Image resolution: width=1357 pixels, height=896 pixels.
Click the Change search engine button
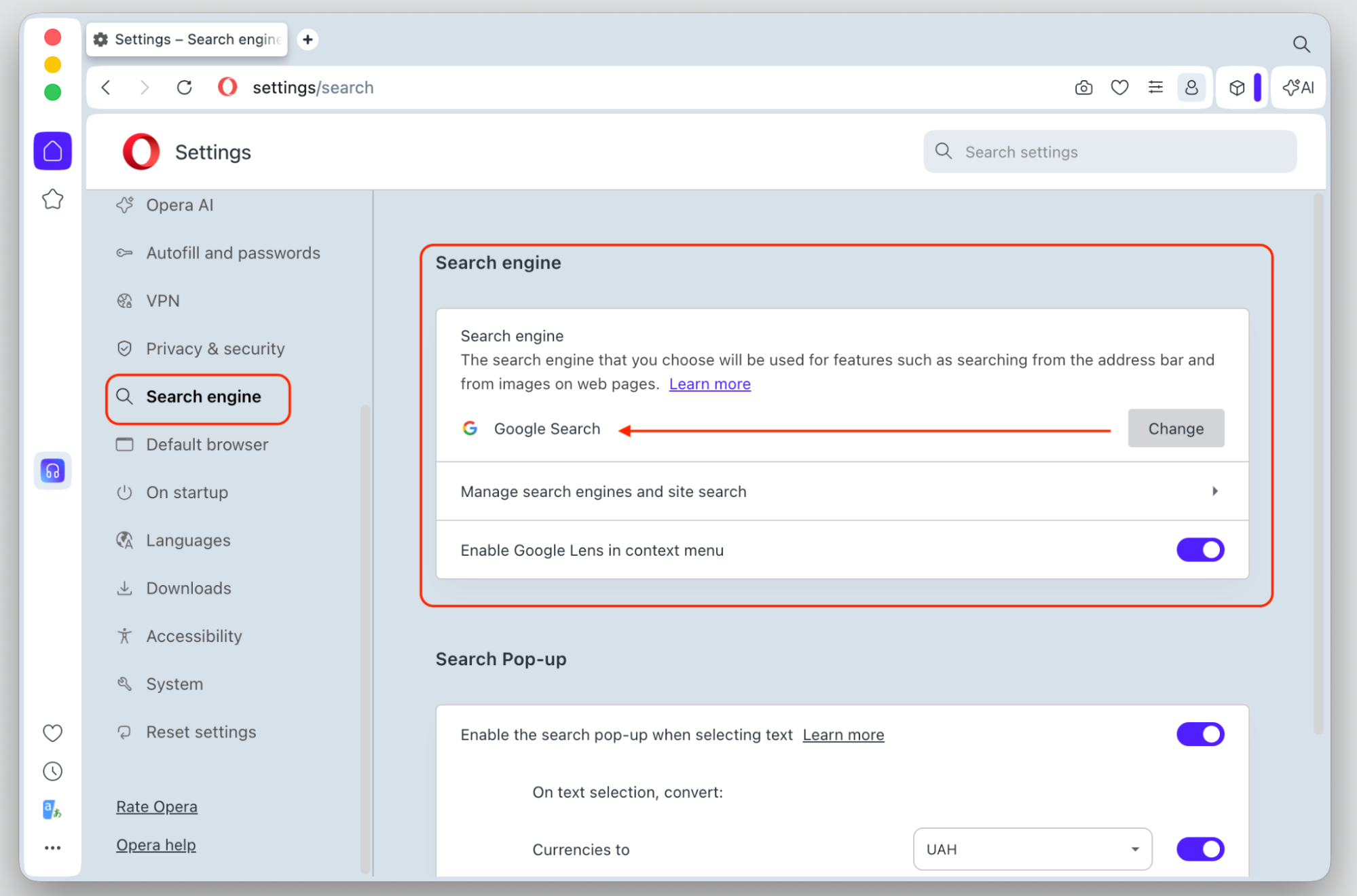pyautogui.click(x=1176, y=428)
